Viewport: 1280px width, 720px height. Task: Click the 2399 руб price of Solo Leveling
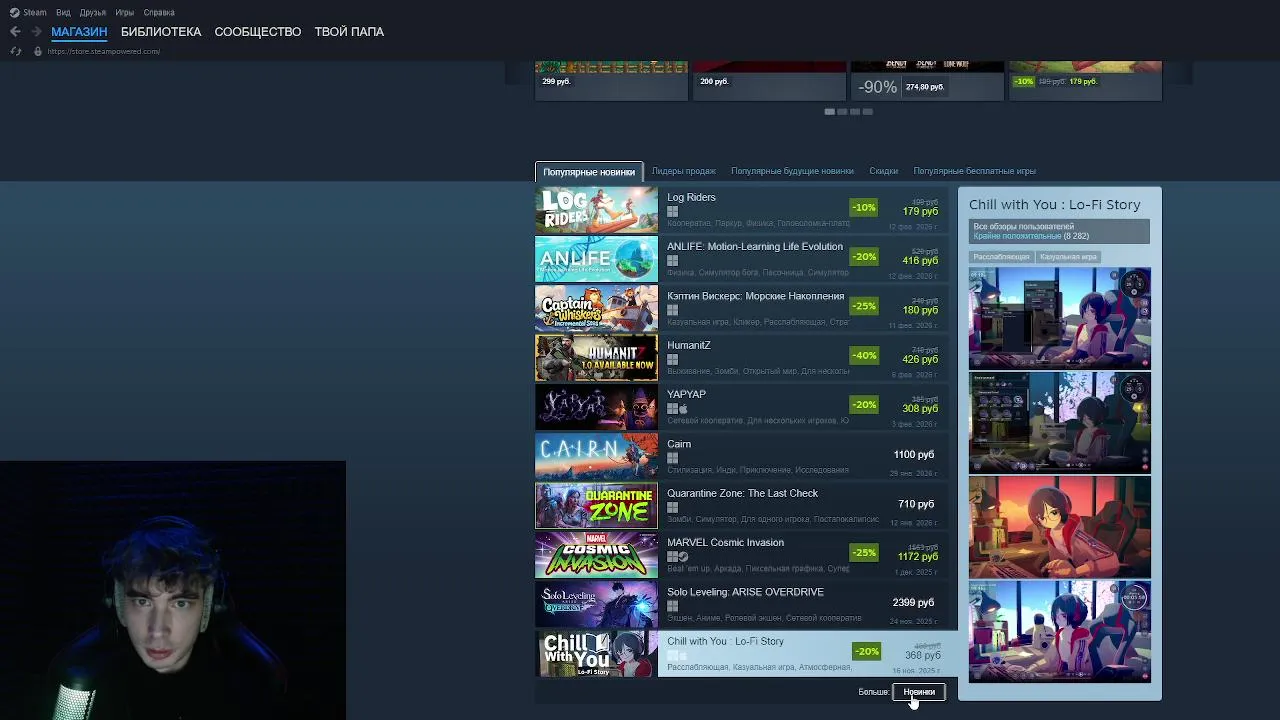[913, 603]
